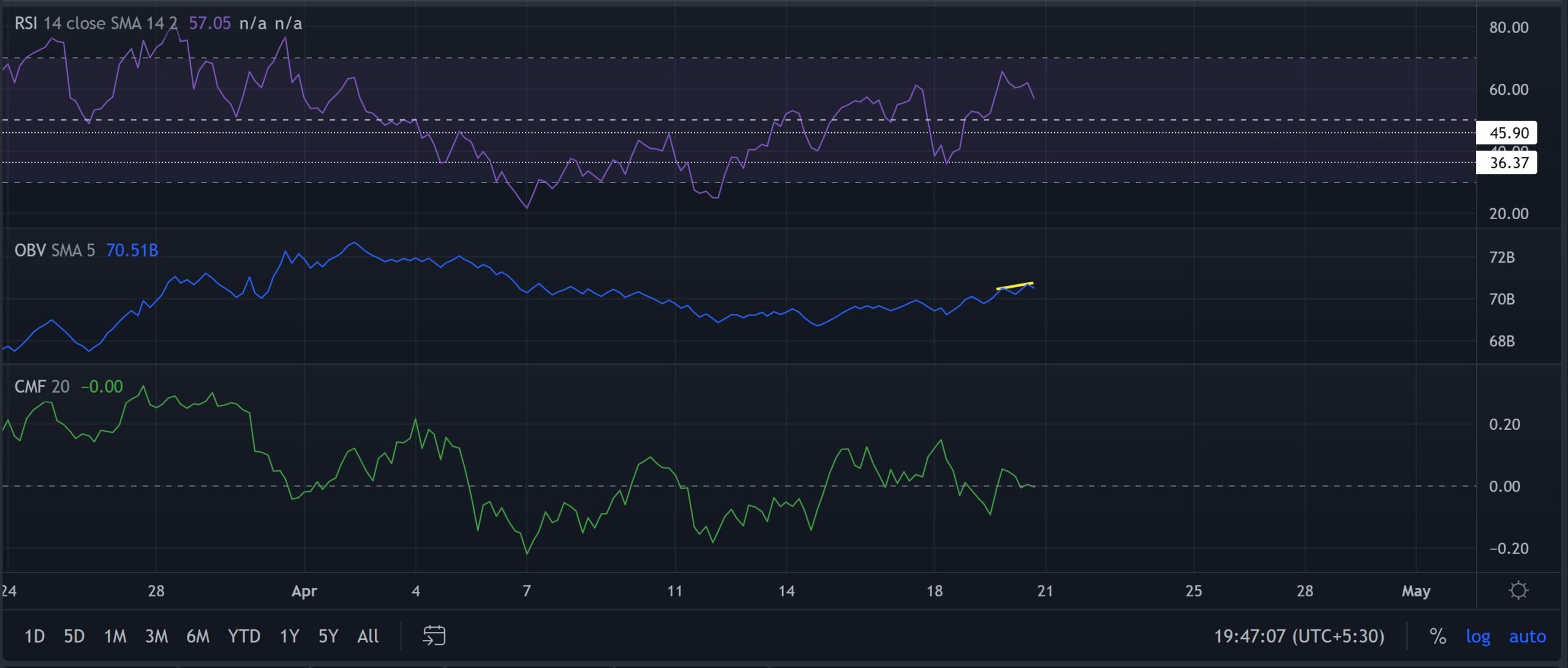Click the 36.37 price level label
Viewport: 1568px width, 668px height.
(x=1509, y=163)
